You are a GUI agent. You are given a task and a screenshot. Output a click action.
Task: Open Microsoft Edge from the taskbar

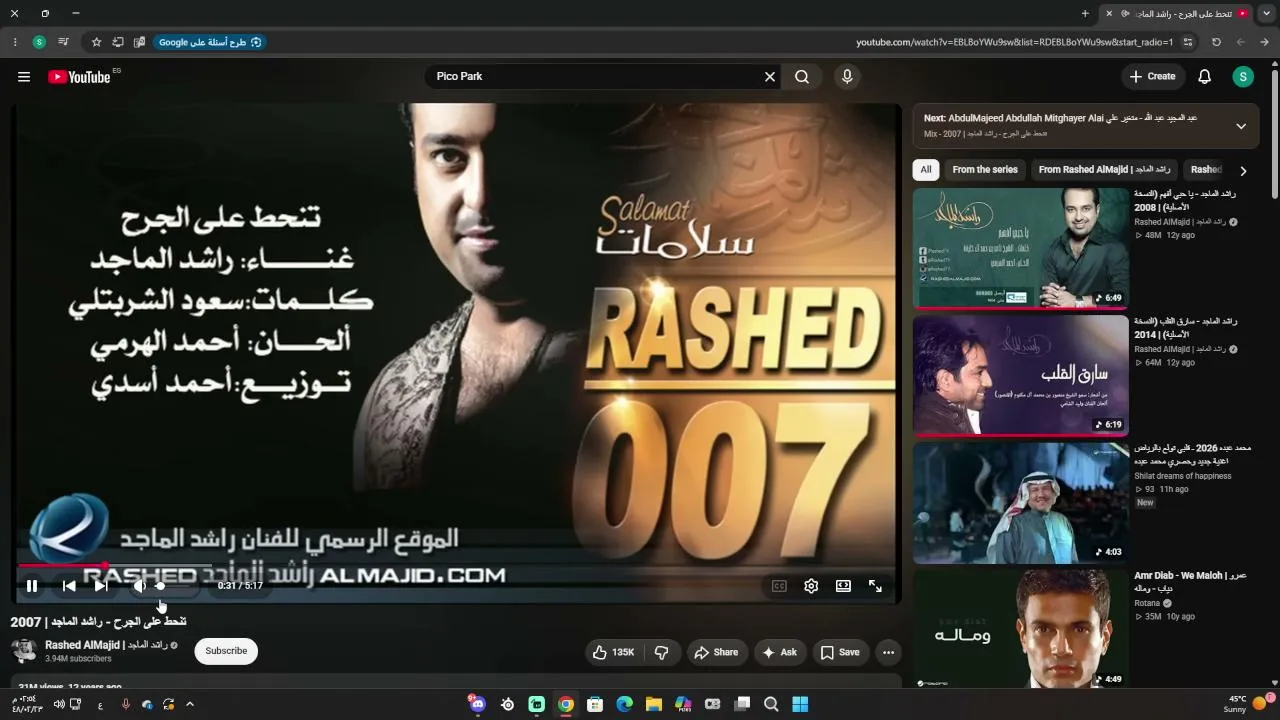pos(624,704)
